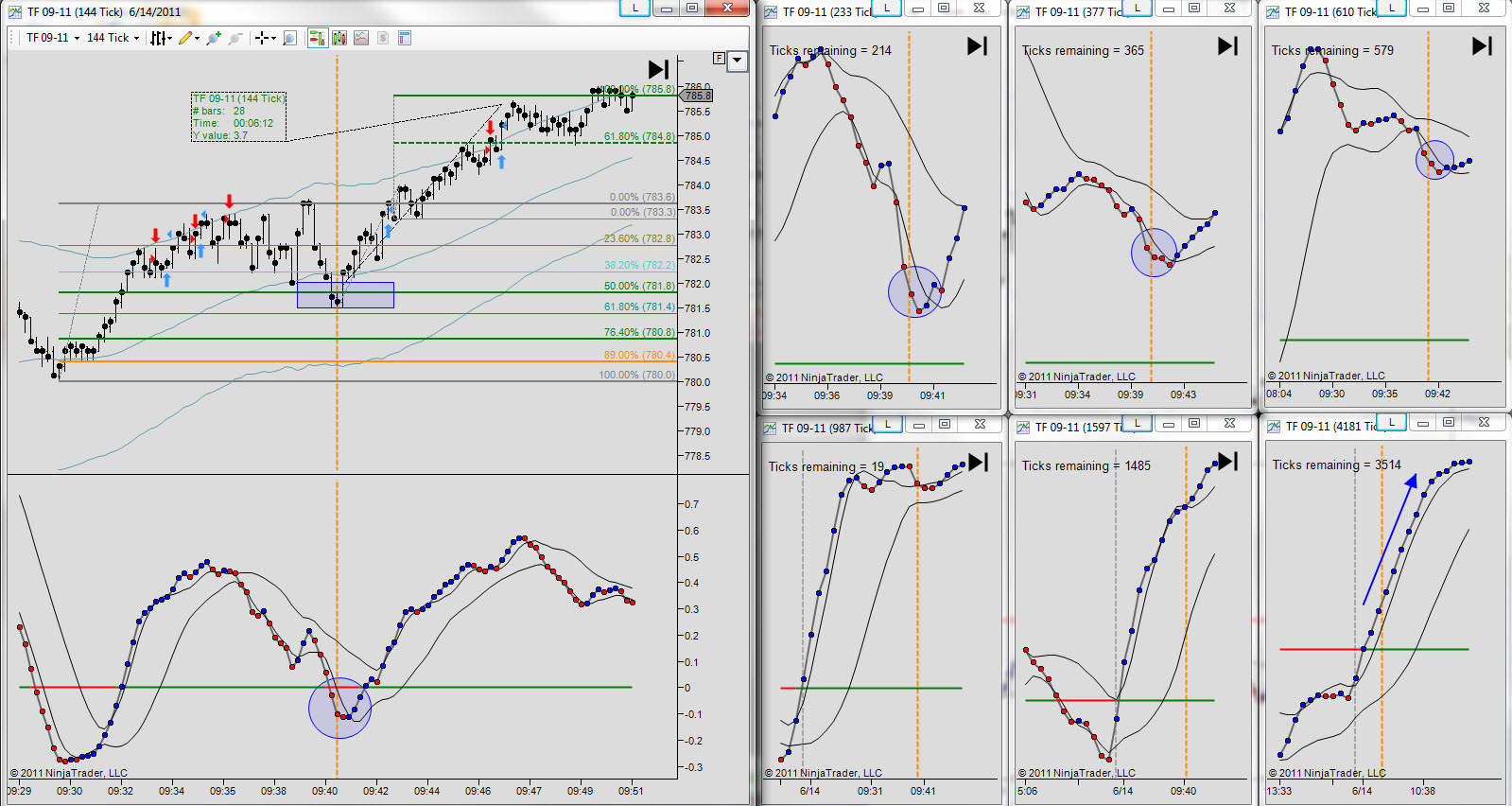Expand the drawing tools dropdown arrow
Image resolution: width=1512 pixels, height=806 pixels.
point(197,38)
